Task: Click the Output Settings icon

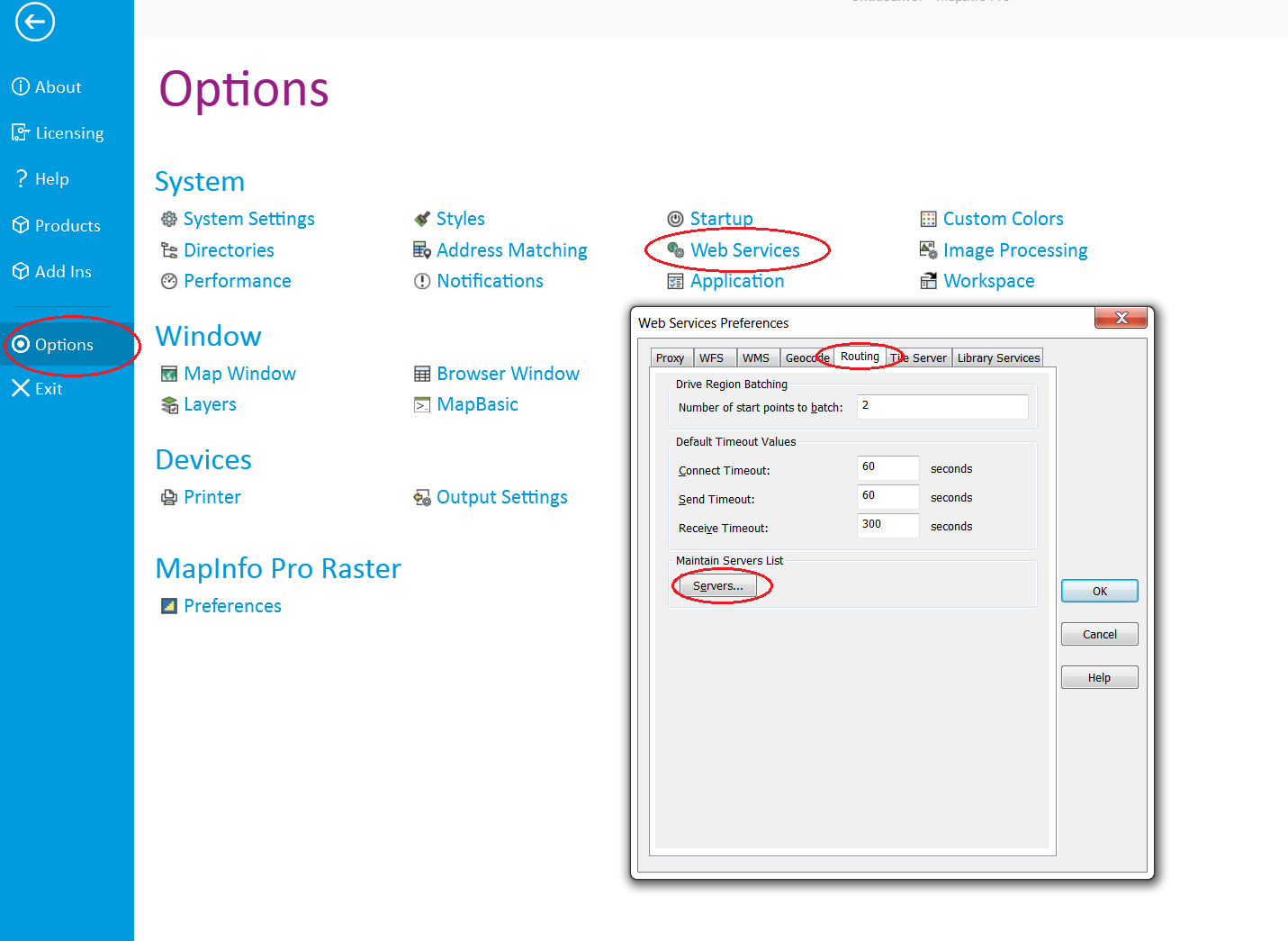Action: point(422,498)
